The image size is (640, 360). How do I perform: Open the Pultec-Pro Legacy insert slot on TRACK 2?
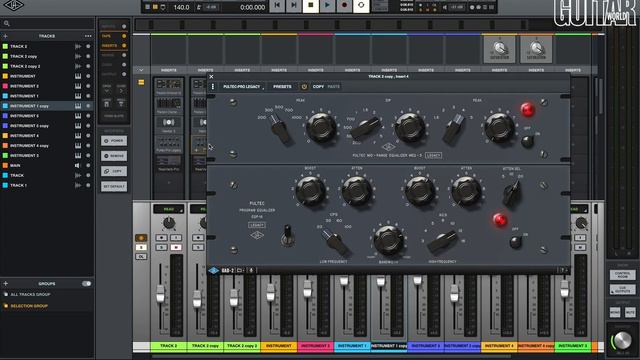169,144
